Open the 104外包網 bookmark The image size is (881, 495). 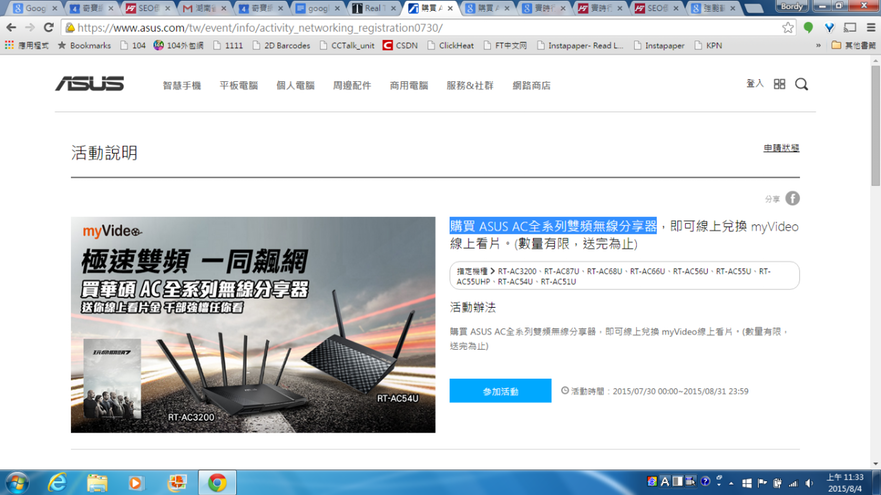[179, 46]
